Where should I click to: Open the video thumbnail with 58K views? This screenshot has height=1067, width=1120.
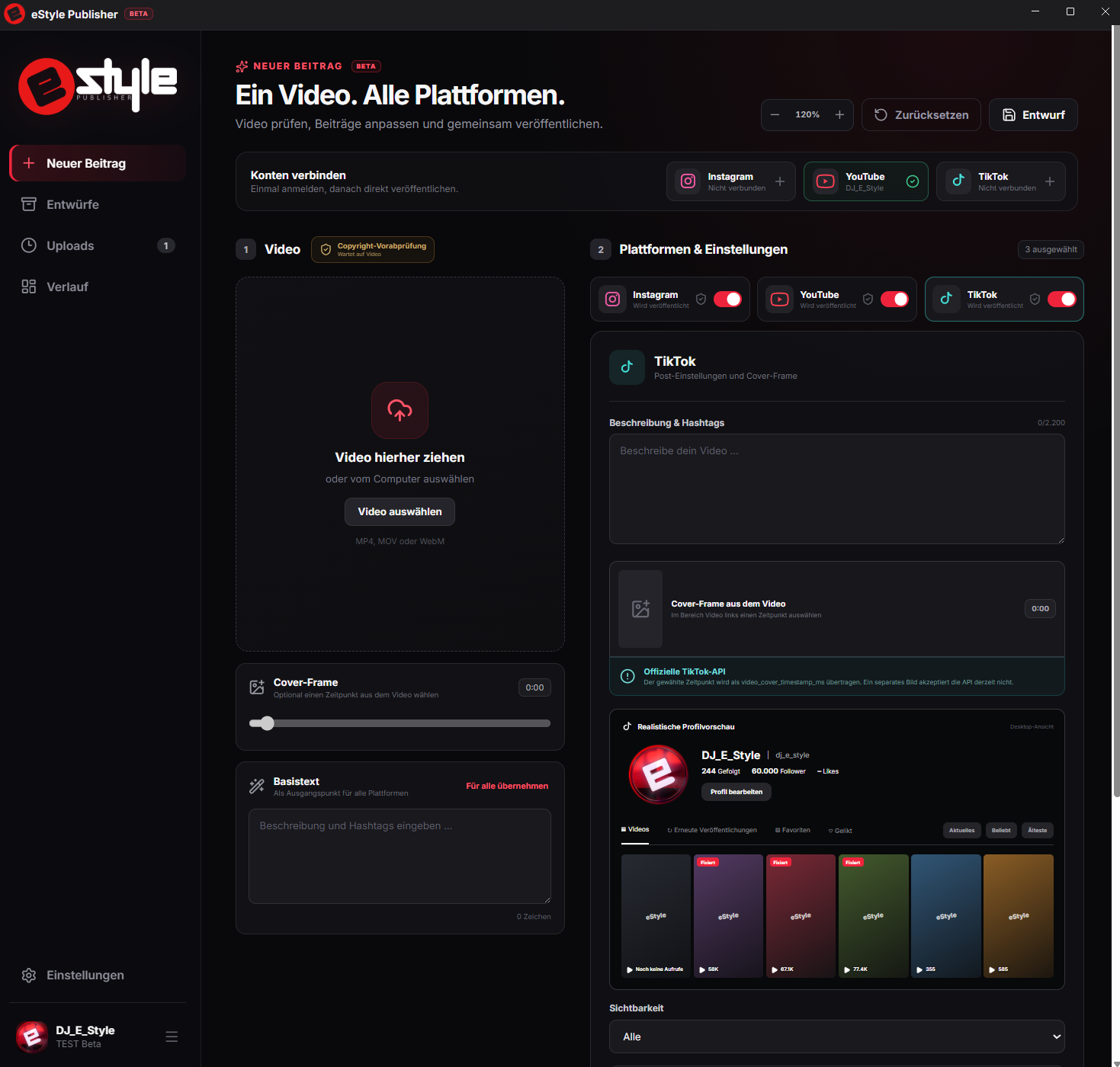pos(728,916)
